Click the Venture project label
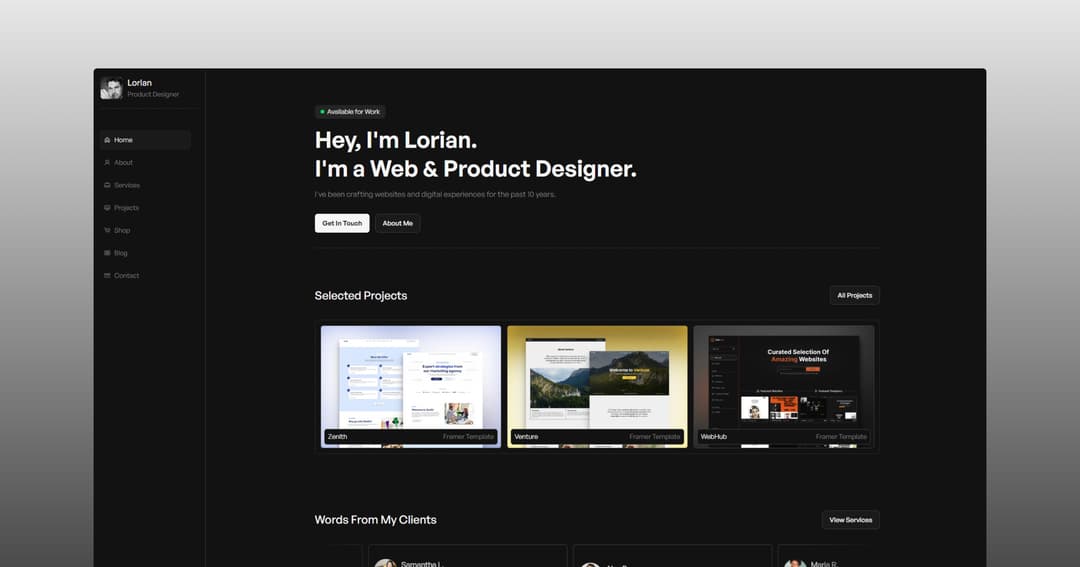The height and width of the screenshot is (567, 1080). tap(526, 437)
